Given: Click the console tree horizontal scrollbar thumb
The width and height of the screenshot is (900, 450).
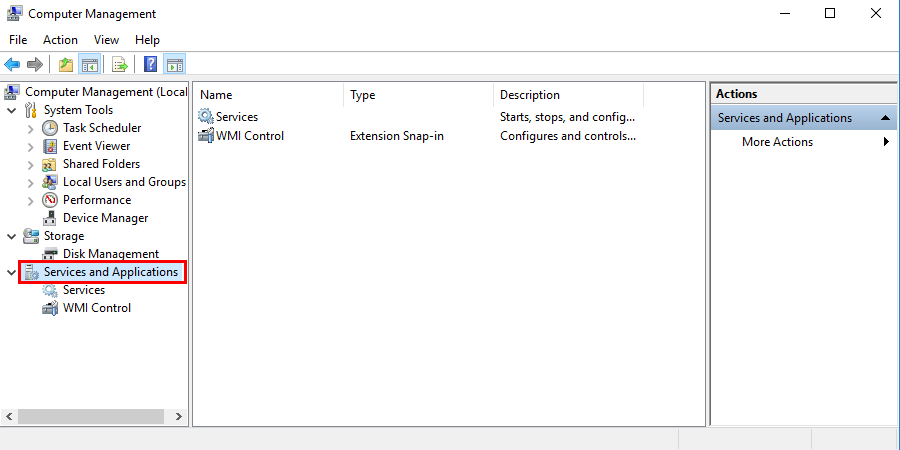Looking at the screenshot, I should click(88, 416).
